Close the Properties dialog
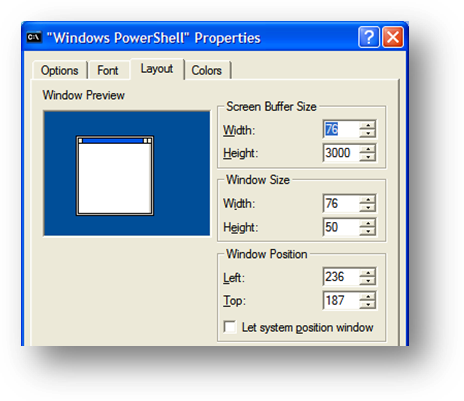Screen dimensions: 464x401 click(x=393, y=37)
